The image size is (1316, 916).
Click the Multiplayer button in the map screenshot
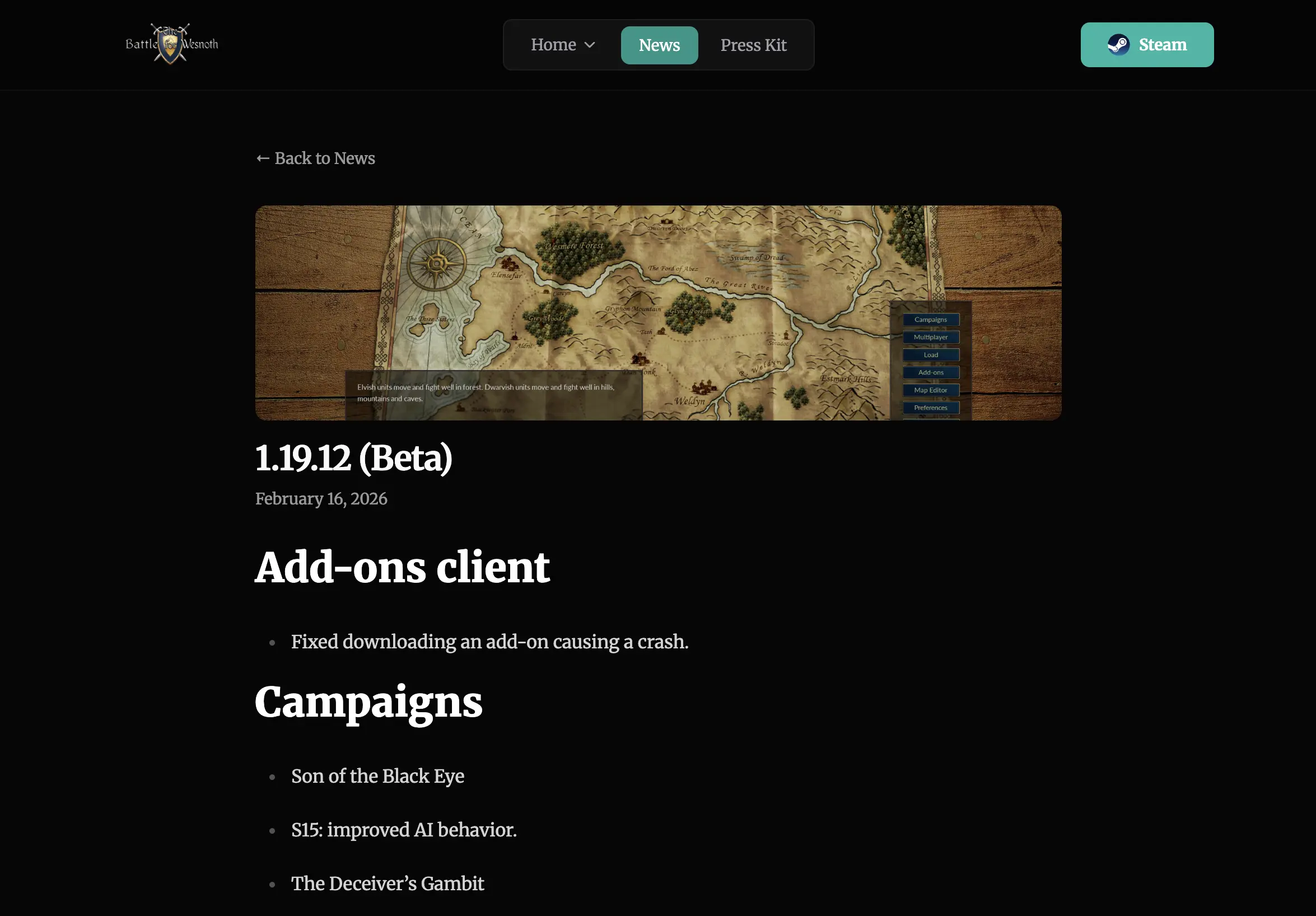[x=930, y=337]
